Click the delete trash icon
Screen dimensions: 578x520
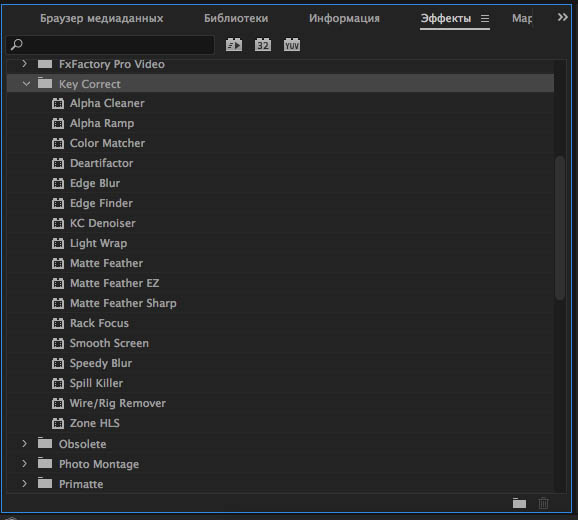click(543, 503)
